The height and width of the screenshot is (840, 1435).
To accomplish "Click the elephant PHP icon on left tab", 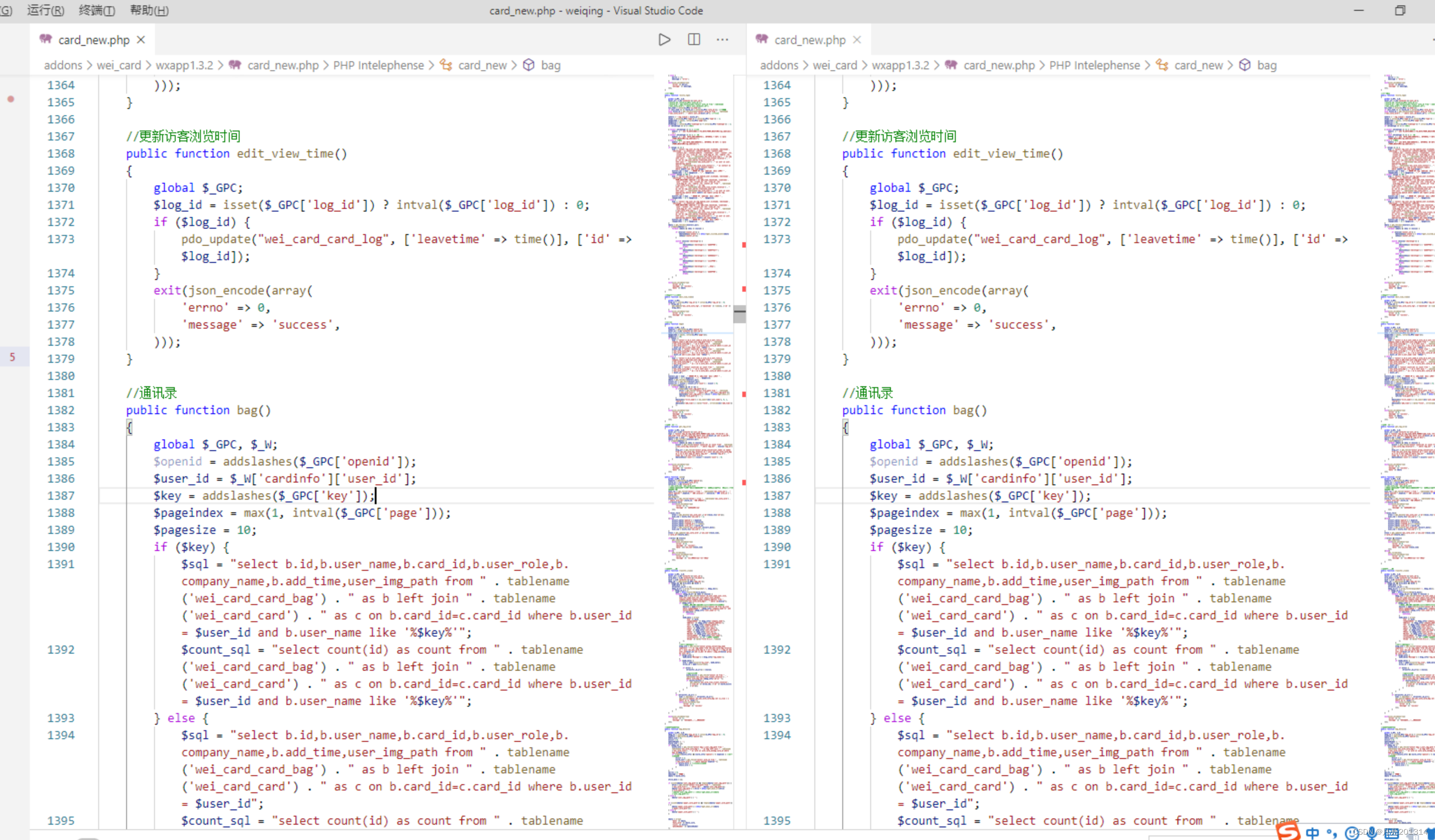I will tap(45, 39).
